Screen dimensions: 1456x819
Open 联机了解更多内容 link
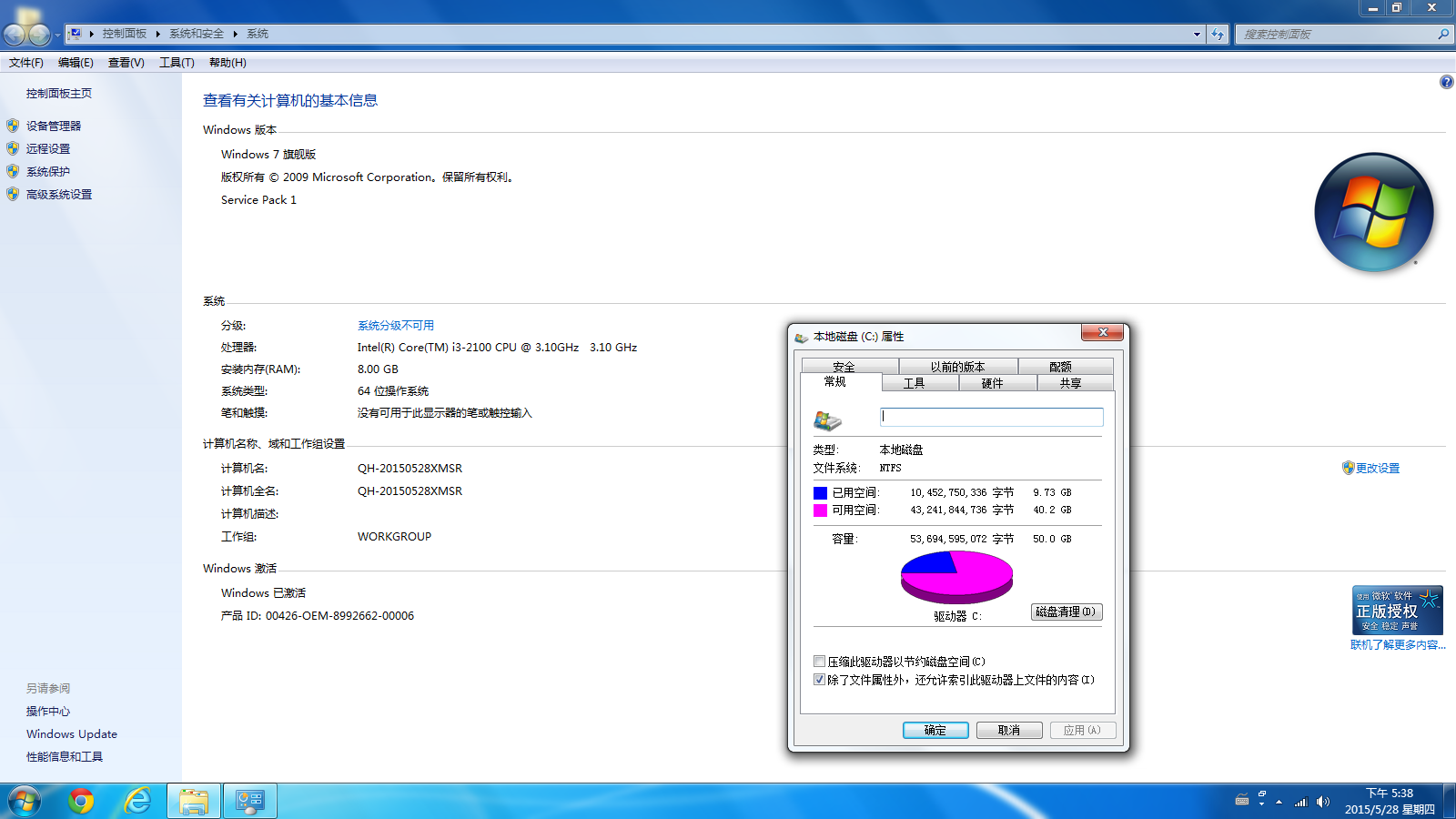1398,644
